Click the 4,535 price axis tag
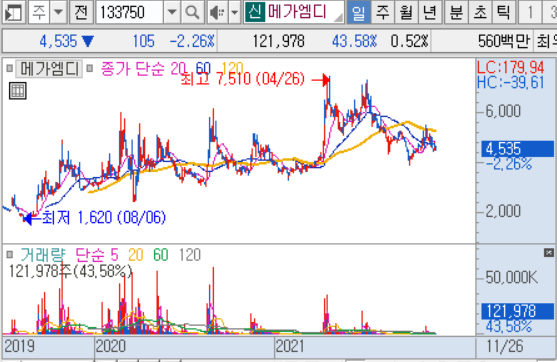The width and height of the screenshot is (557, 362). click(x=517, y=149)
